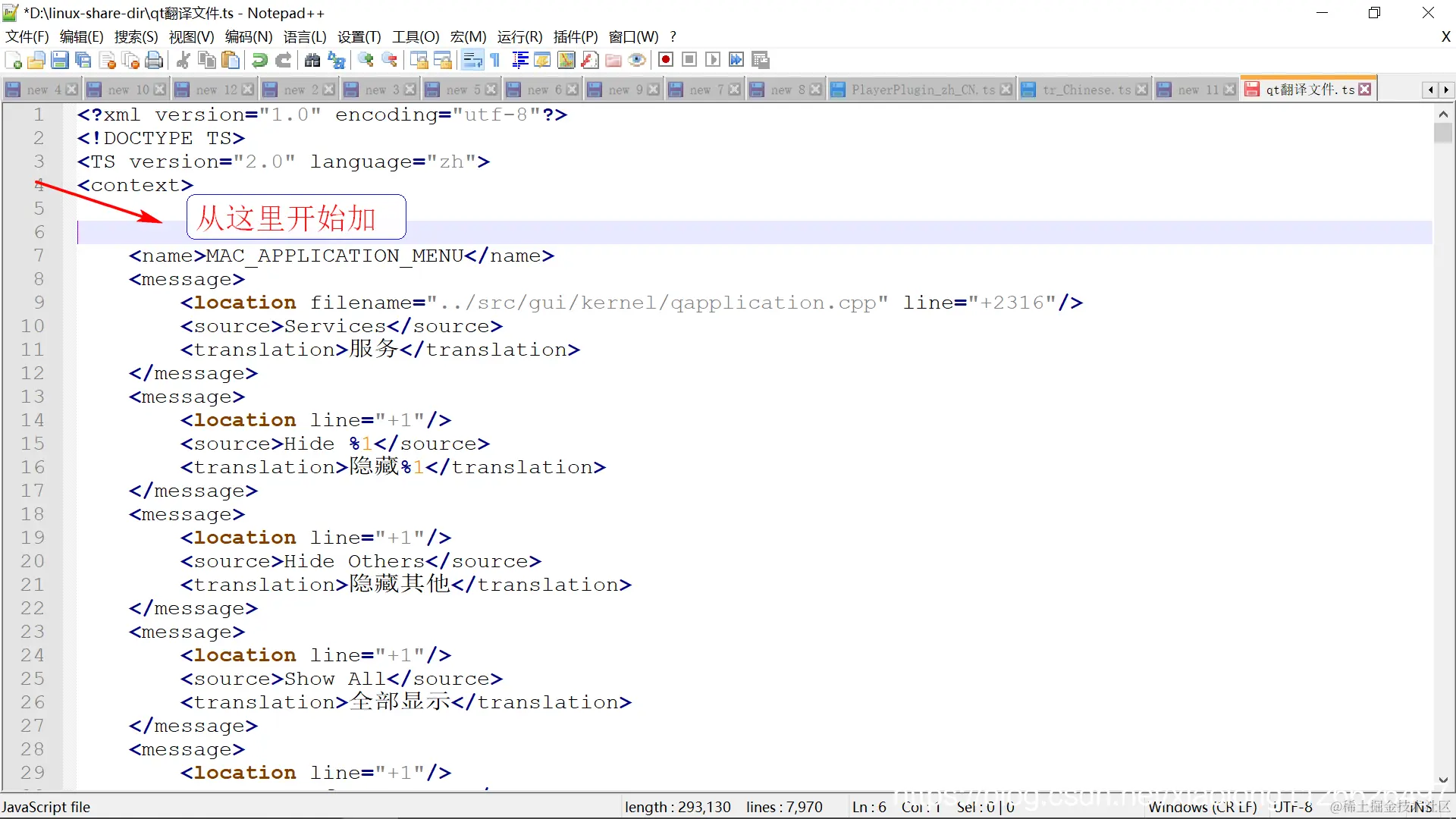The height and width of the screenshot is (819, 1456).
Task: Click the Paste clipboard icon
Action: (x=231, y=60)
